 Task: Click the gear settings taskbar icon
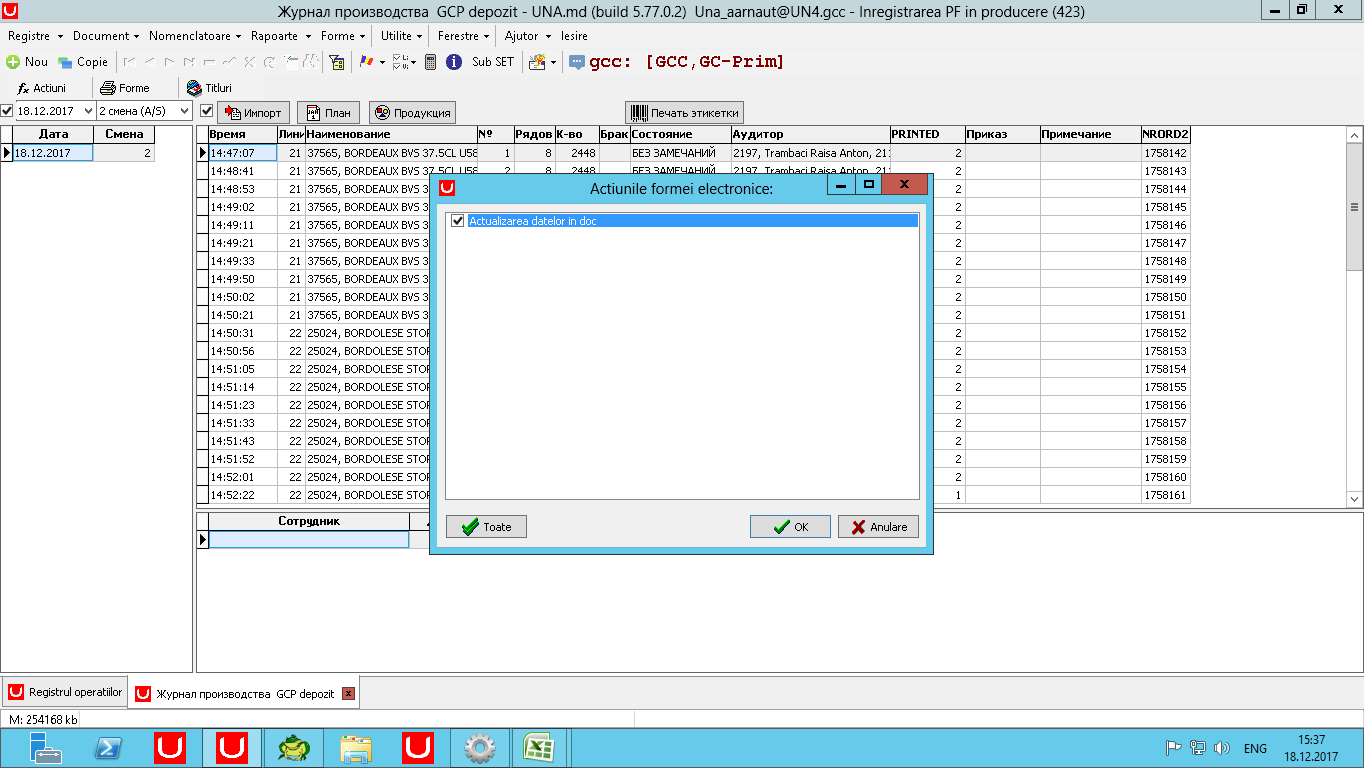tap(481, 748)
